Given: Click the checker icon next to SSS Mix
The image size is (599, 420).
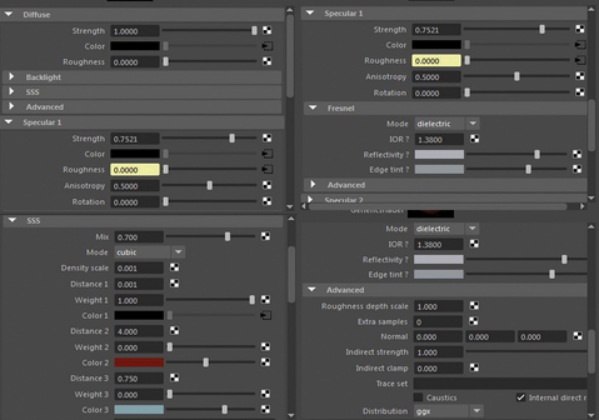Looking at the screenshot, I should pyautogui.click(x=266, y=237).
